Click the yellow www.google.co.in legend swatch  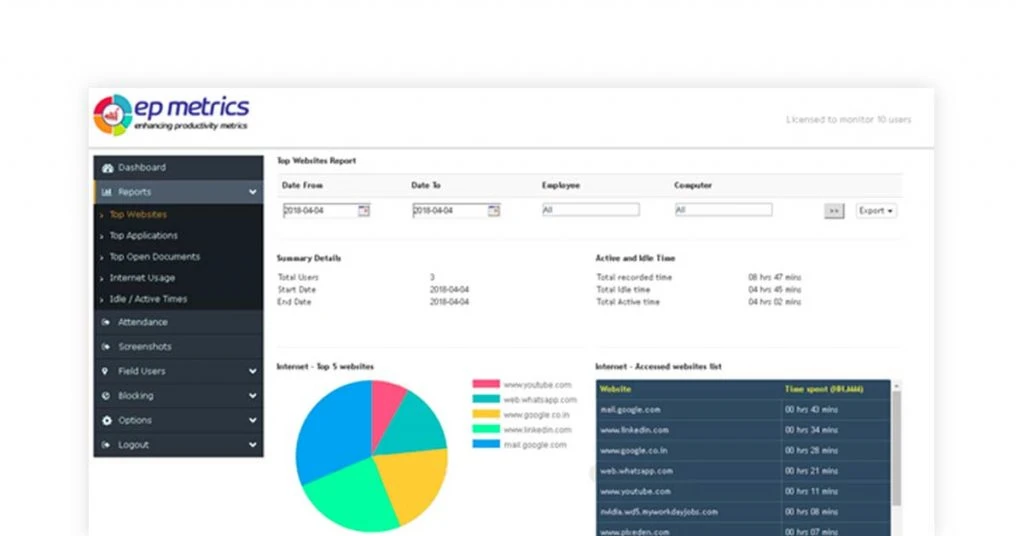point(486,414)
